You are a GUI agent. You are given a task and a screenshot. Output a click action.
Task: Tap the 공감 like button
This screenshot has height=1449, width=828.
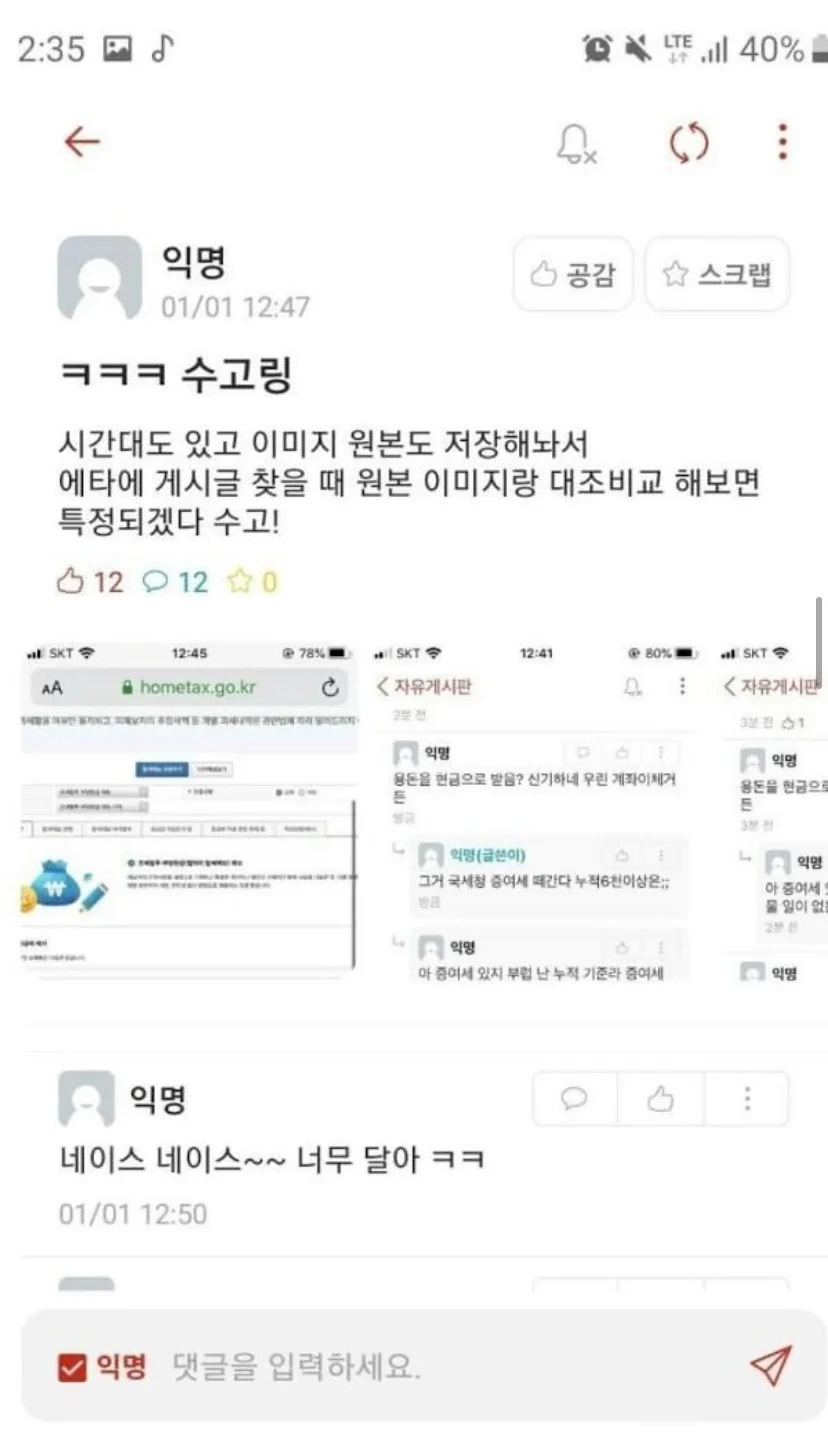coord(573,274)
